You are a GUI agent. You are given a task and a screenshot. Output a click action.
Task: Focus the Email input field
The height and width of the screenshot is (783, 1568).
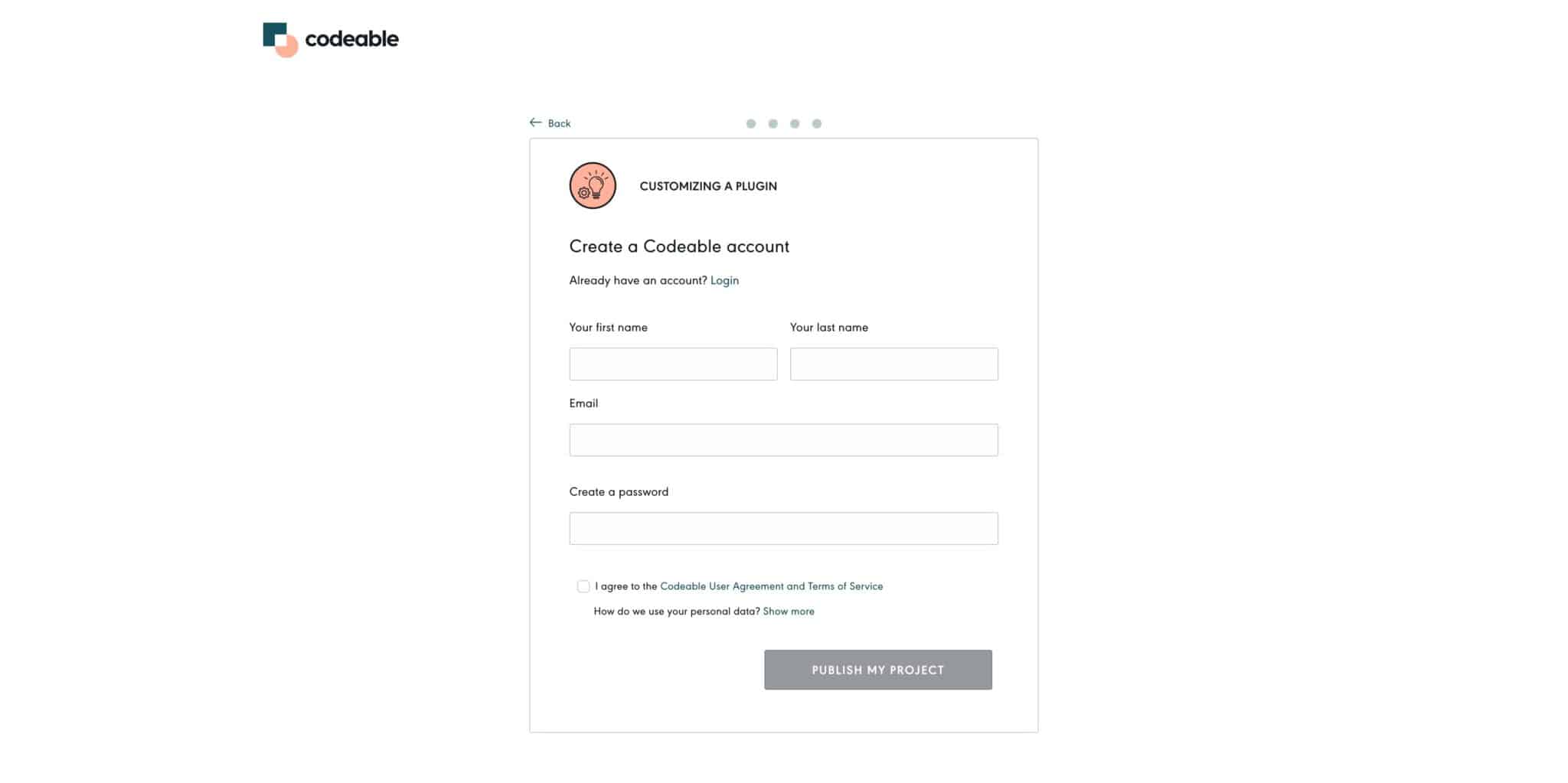[x=783, y=439]
